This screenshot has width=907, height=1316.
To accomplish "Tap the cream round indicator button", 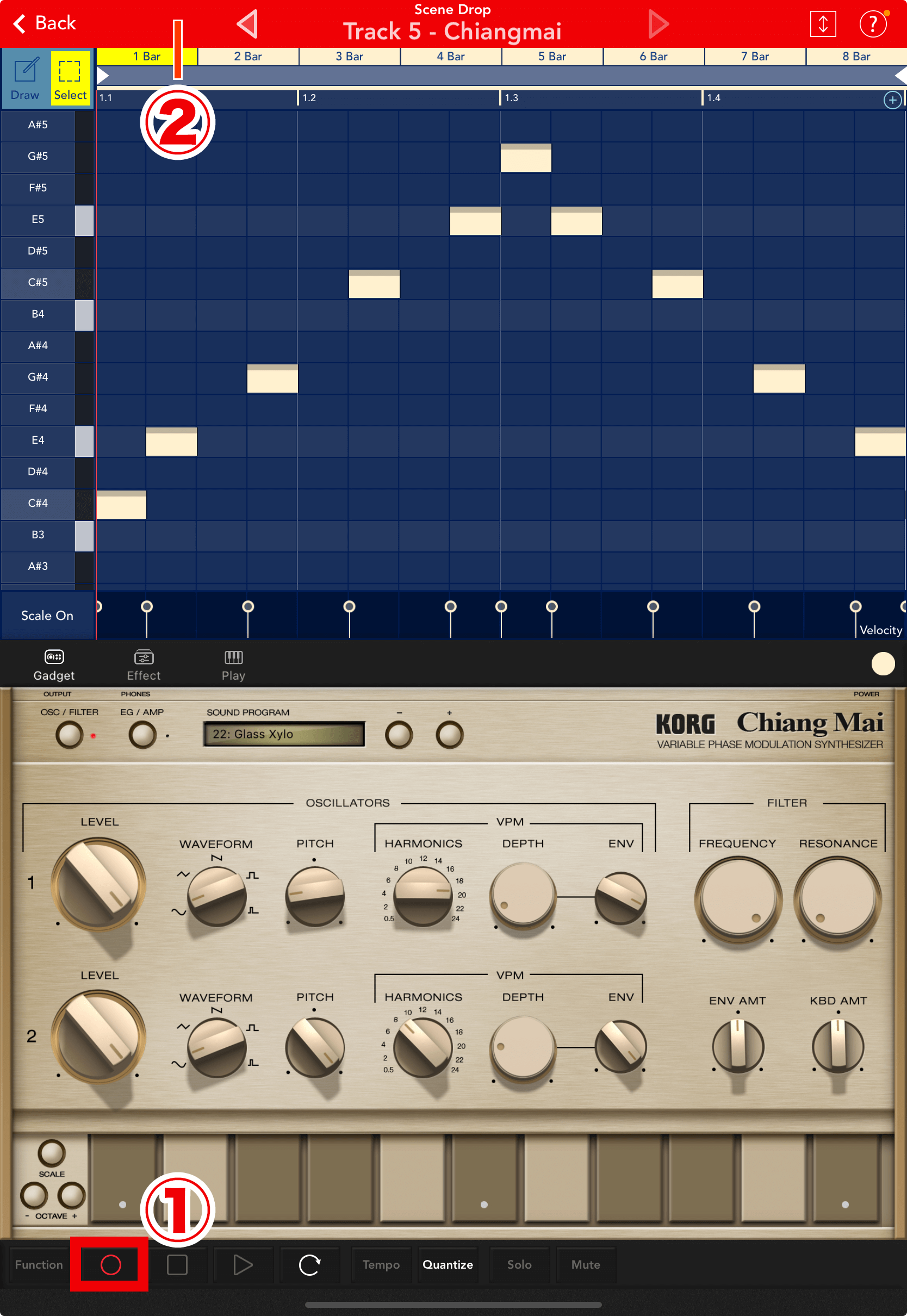I will pos(883,663).
